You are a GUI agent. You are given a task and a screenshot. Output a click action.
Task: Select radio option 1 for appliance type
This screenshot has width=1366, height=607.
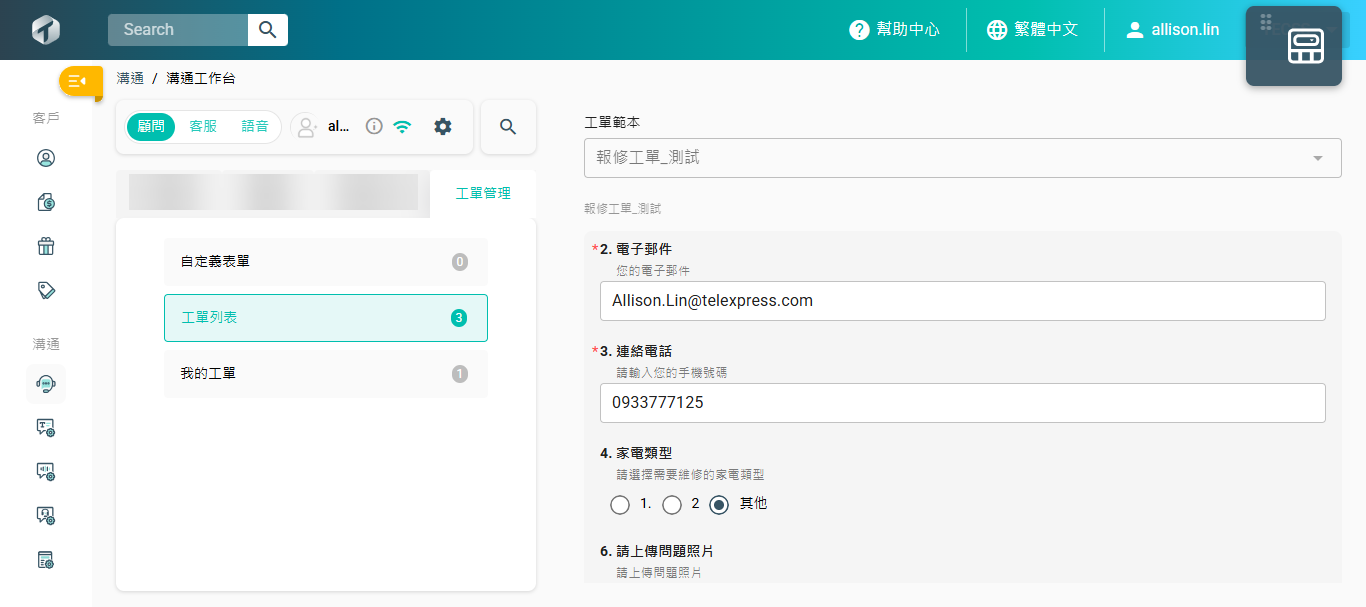620,505
